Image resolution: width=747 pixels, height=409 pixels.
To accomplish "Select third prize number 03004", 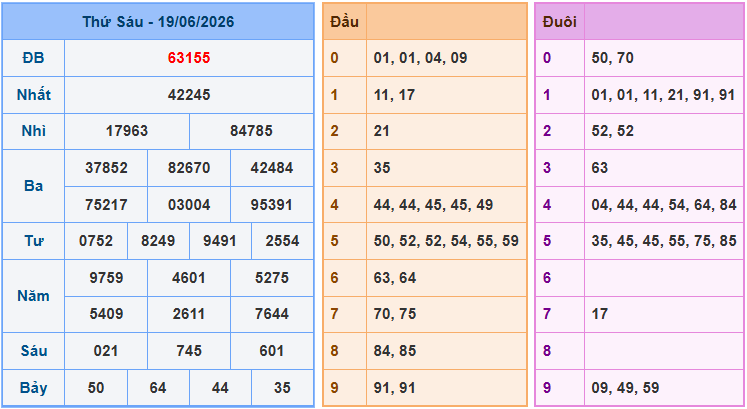I will pyautogui.click(x=189, y=205).
